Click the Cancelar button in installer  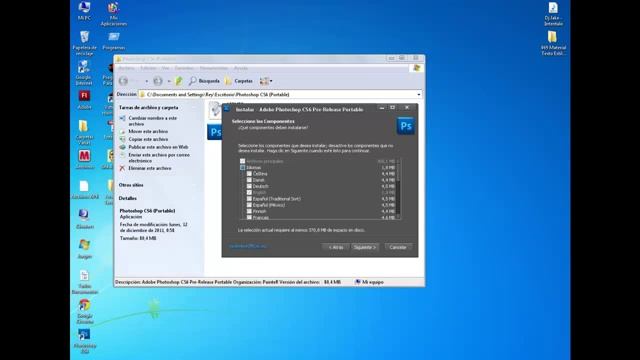398,247
